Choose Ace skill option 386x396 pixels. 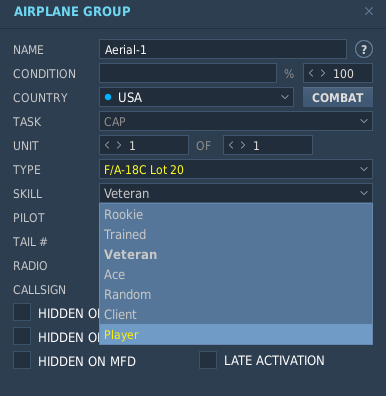(236, 275)
